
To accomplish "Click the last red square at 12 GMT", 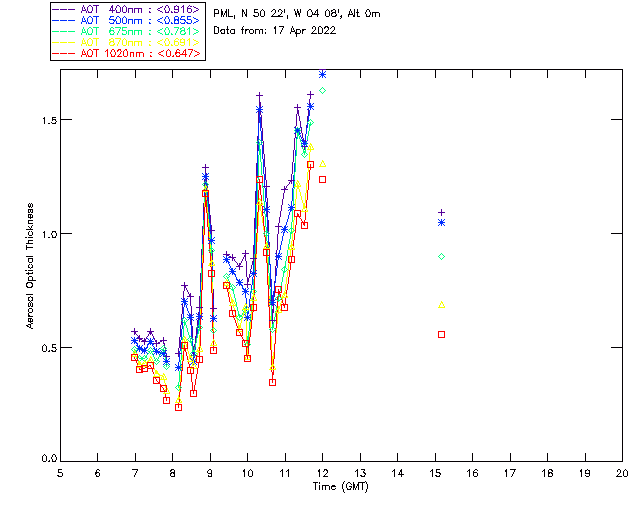I will pos(322,180).
